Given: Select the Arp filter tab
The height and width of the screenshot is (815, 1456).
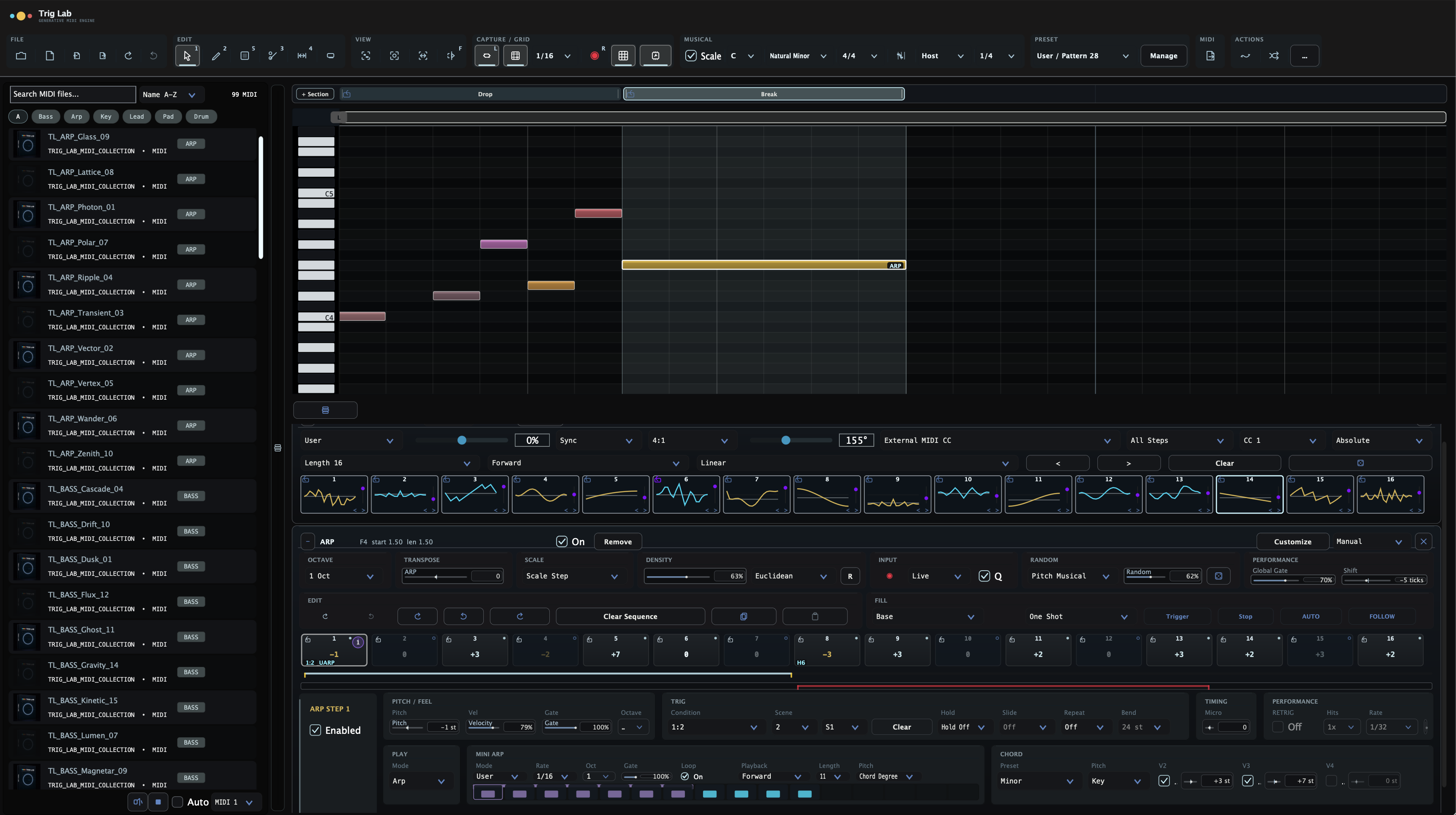Looking at the screenshot, I should click(76, 117).
